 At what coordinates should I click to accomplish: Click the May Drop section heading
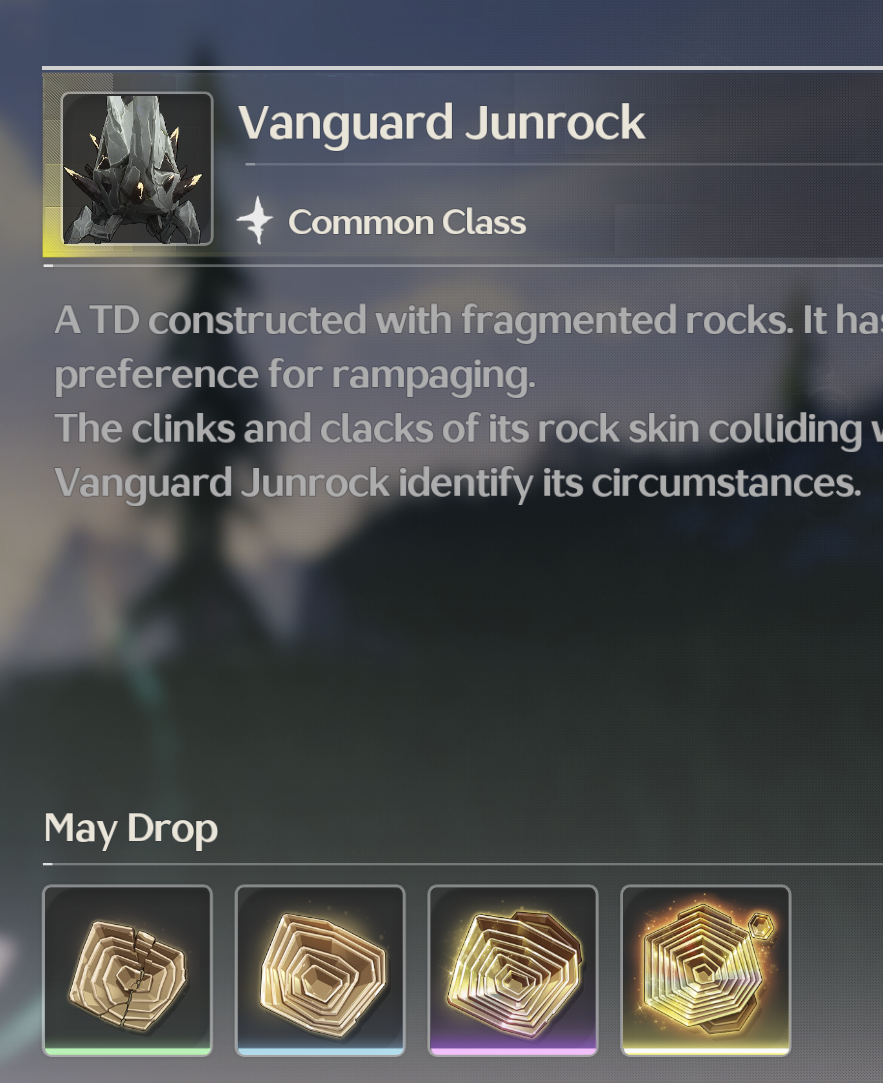coord(131,829)
